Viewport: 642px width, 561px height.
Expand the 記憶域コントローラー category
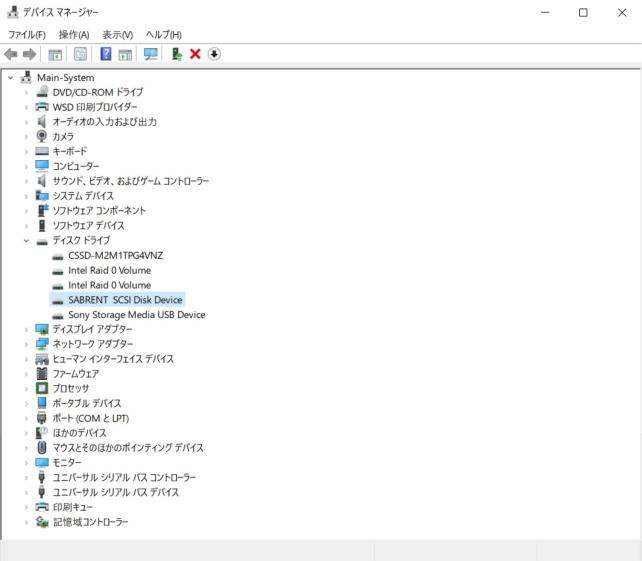point(26,522)
